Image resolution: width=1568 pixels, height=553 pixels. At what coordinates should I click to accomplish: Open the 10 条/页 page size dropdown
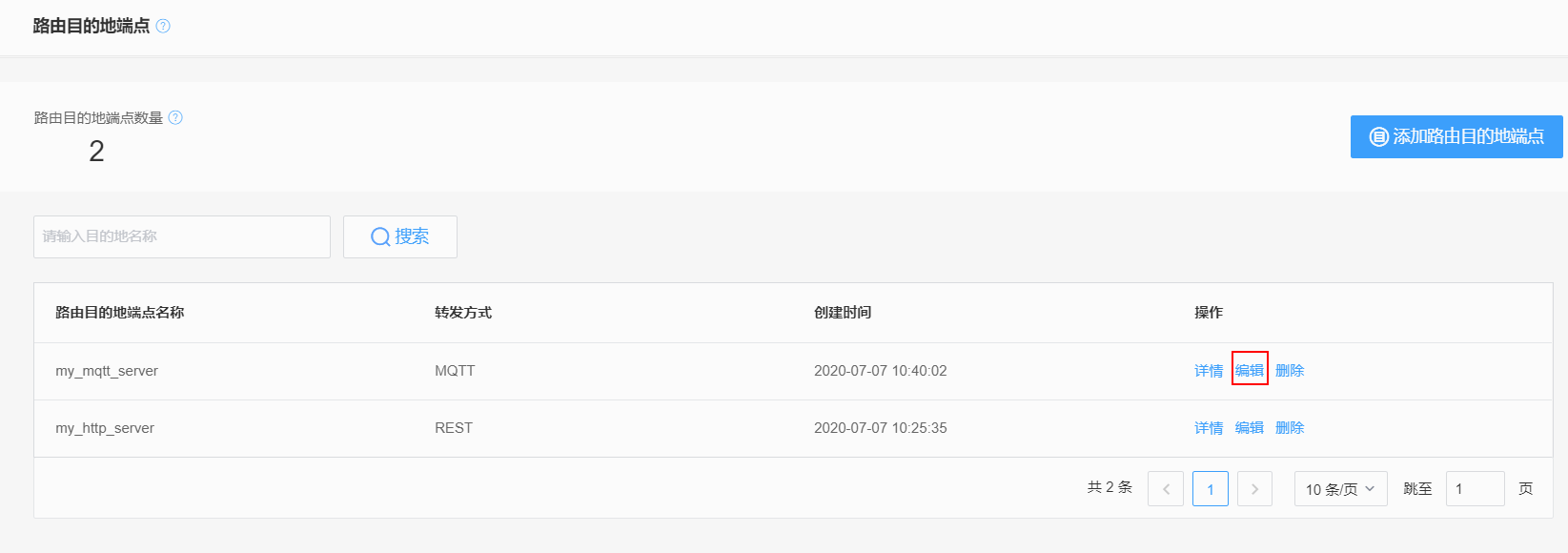[x=1340, y=488]
